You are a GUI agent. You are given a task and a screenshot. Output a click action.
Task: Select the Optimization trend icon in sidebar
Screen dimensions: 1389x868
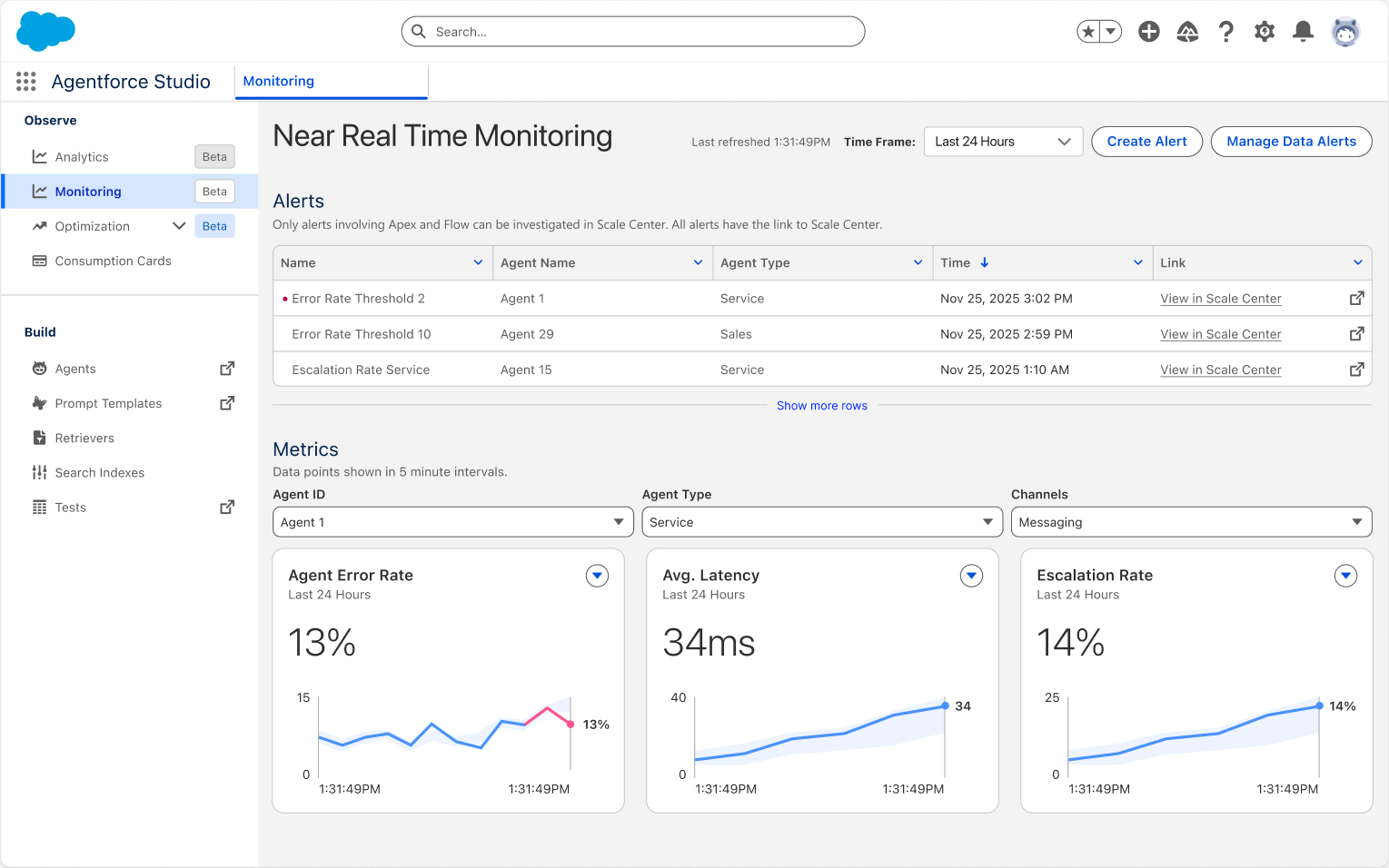pos(40,225)
